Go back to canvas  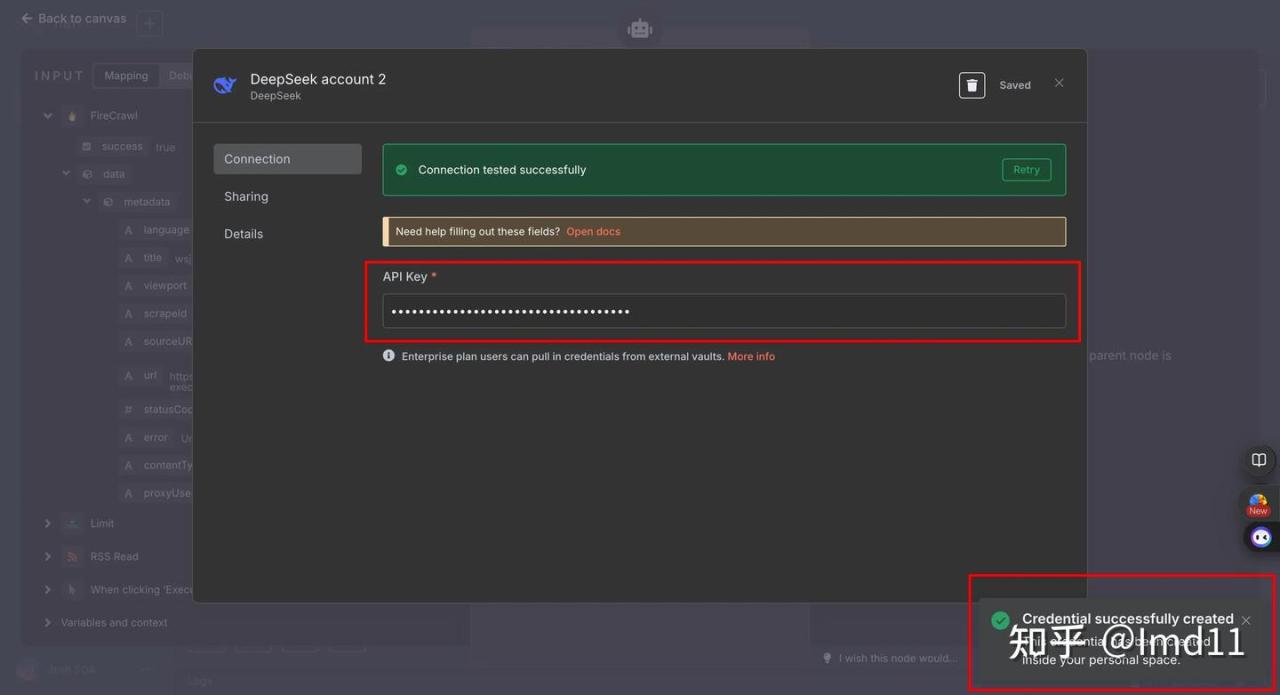click(74, 19)
